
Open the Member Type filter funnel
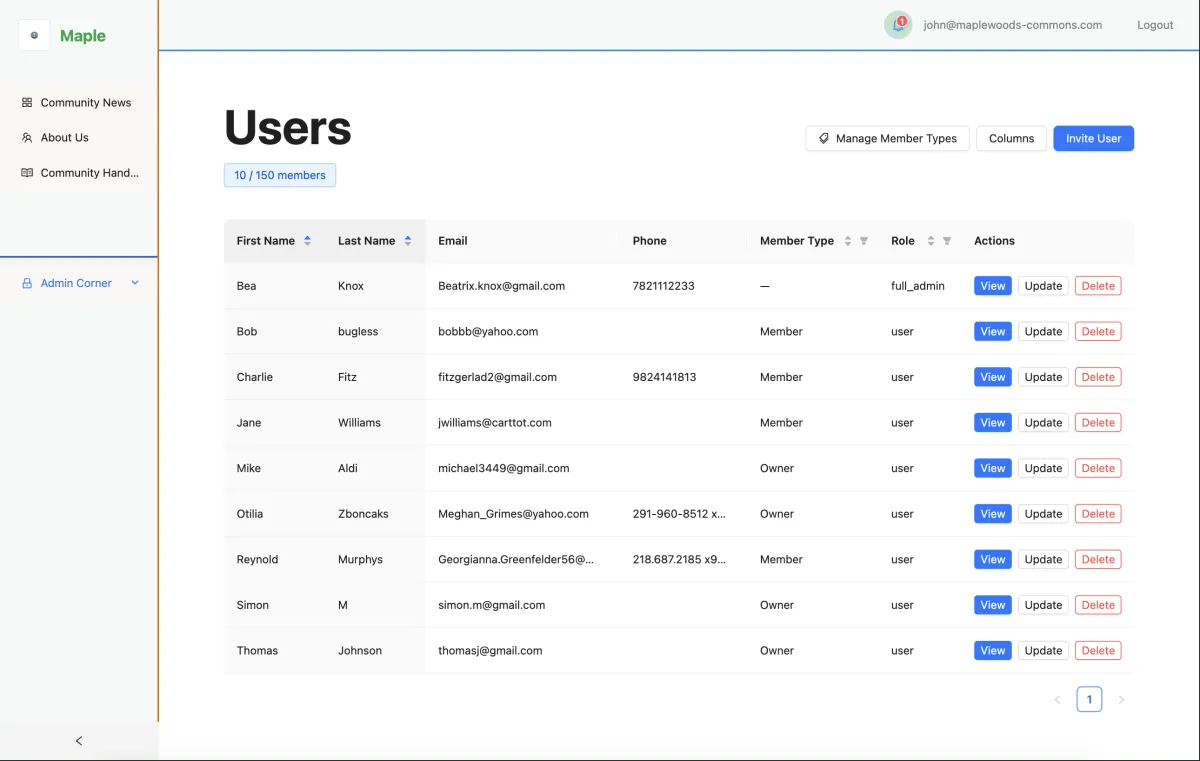pos(863,240)
